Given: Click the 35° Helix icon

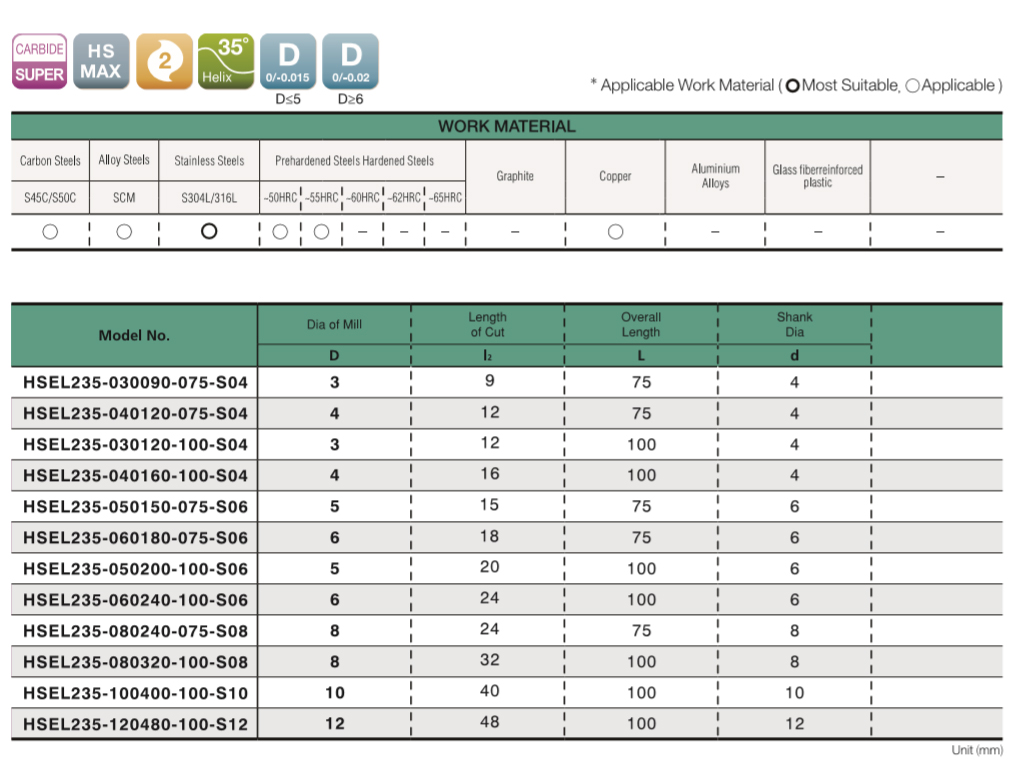Looking at the screenshot, I should [x=226, y=61].
